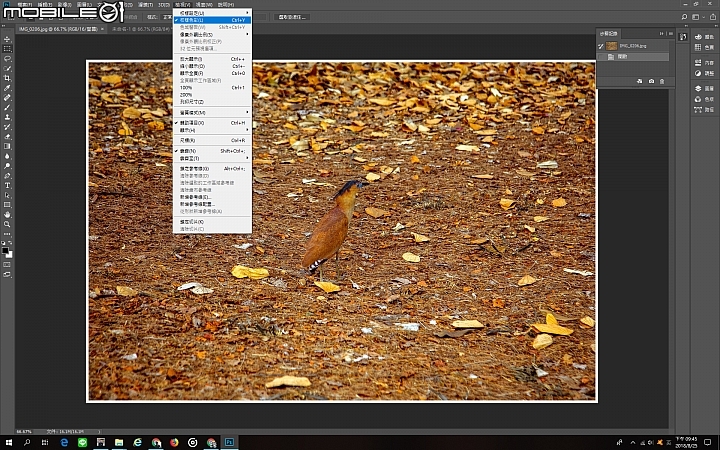720x450 pixels.
Task: Open the Channels collapsed panel button
Action: 703,99
